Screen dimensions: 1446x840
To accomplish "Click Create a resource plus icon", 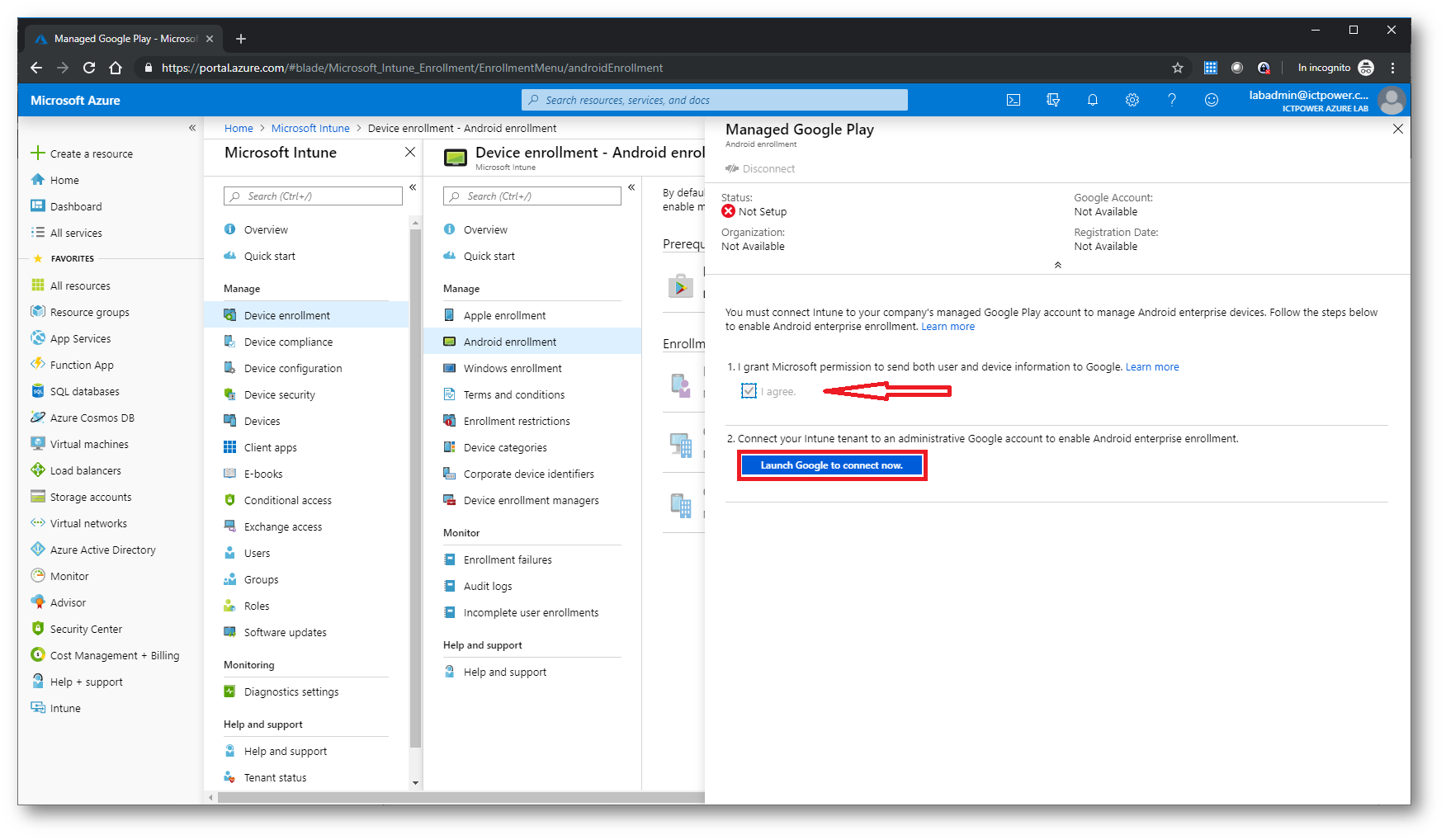I will pos(37,153).
